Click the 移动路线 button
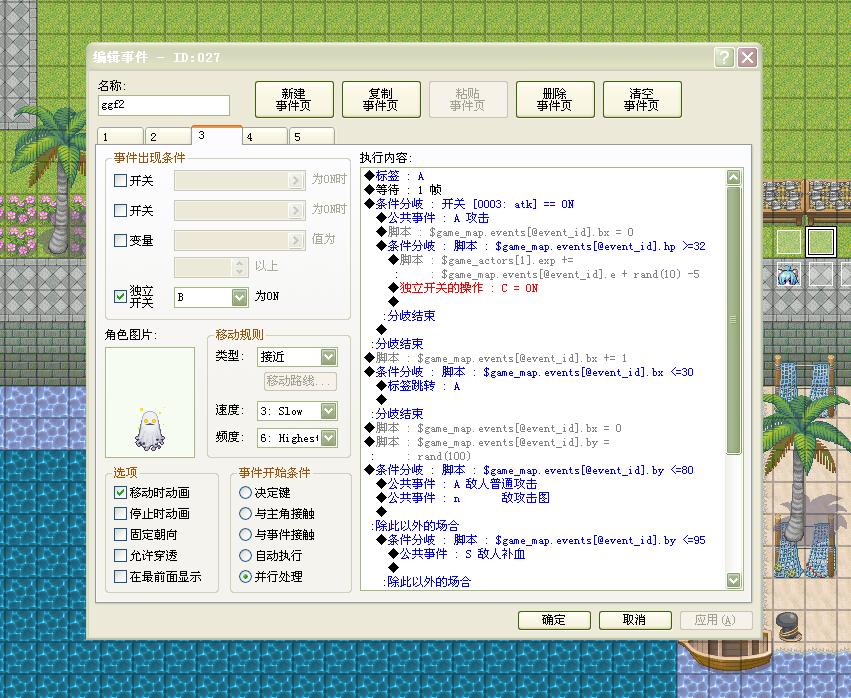The image size is (851, 698). [x=300, y=381]
